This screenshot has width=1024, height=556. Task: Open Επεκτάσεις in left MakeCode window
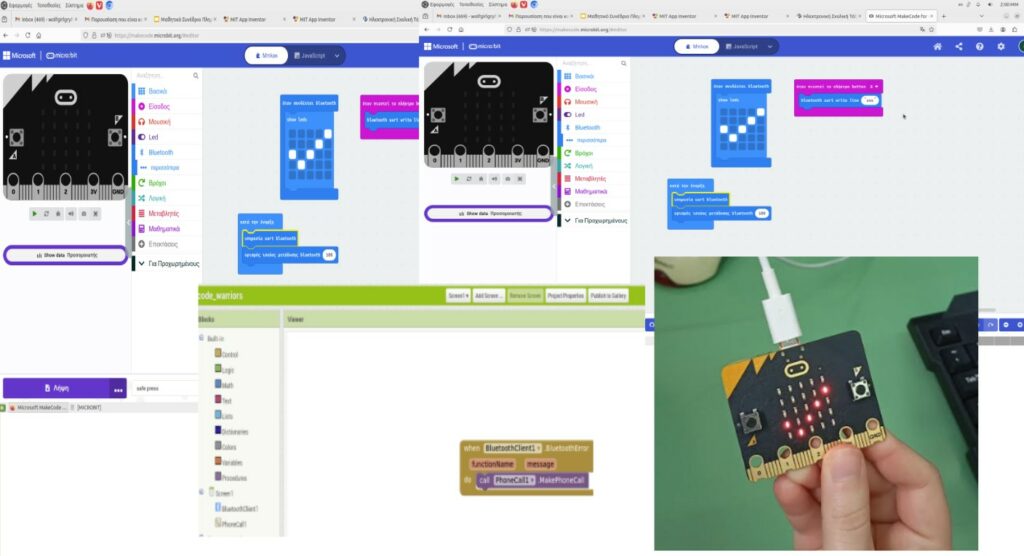click(165, 244)
